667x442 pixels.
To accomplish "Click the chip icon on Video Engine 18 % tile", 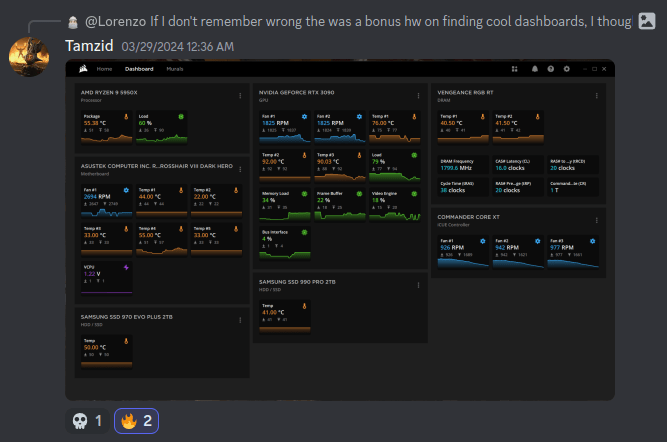I will (x=414, y=194).
